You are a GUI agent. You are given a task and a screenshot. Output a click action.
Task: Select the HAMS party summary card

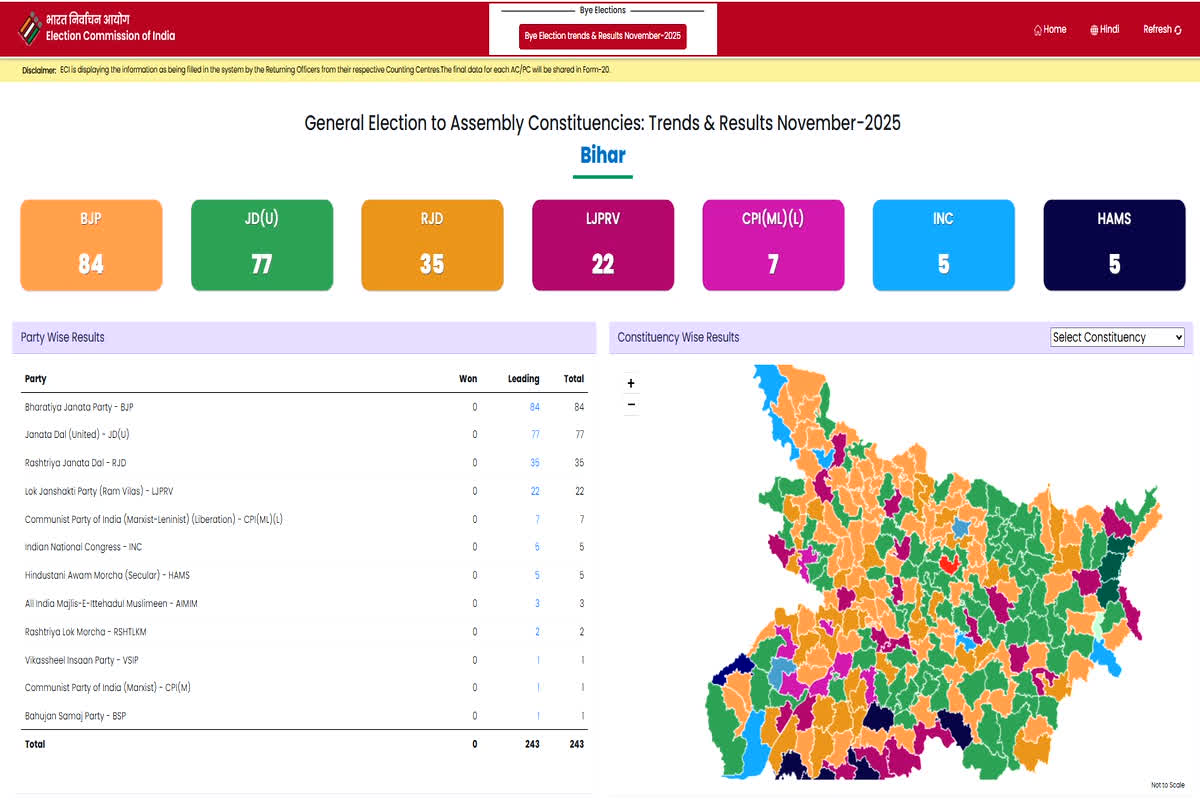tap(1114, 244)
